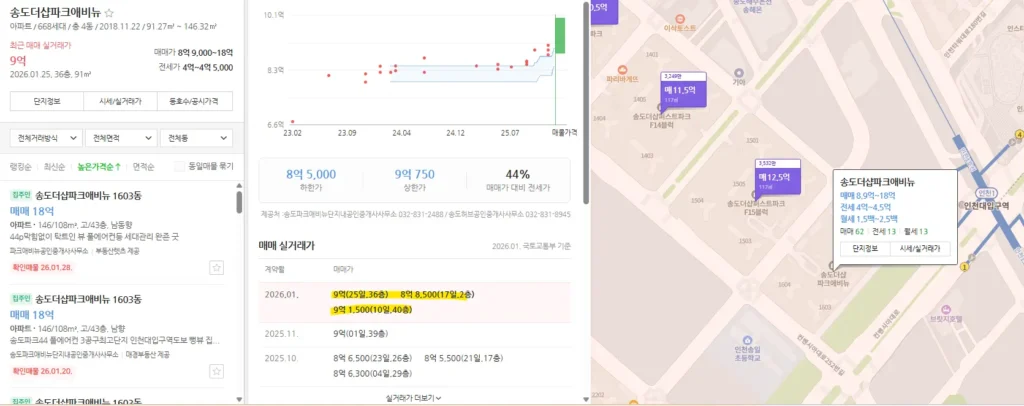1024x406 pixels.
Task: Sort listings by 랭킹순
Action: click(x=20, y=166)
